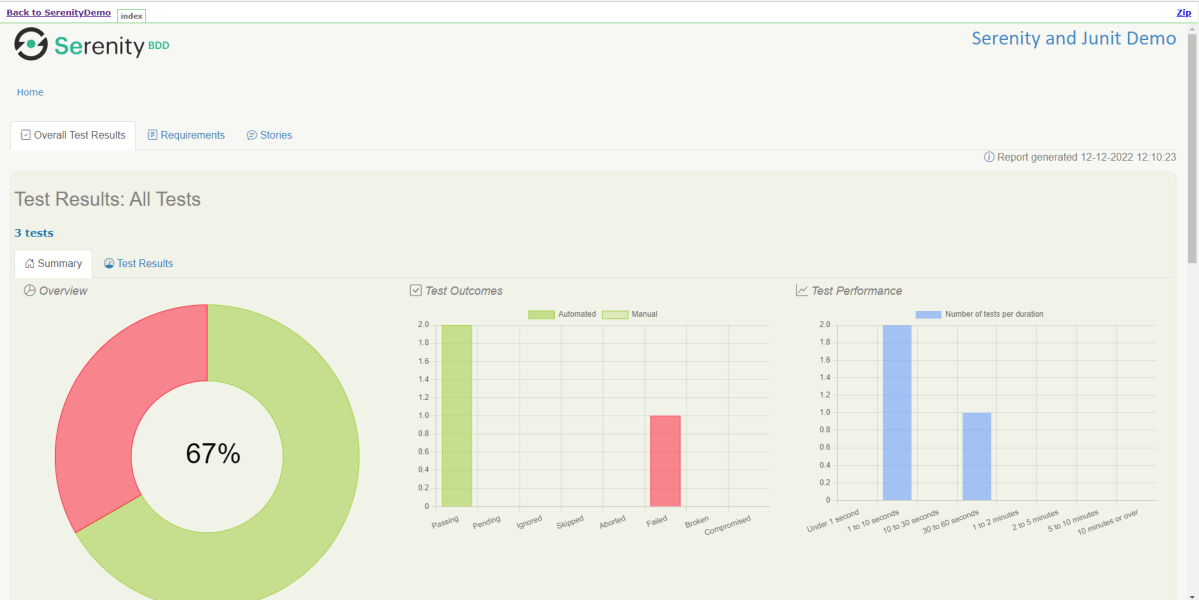Image resolution: width=1199 pixels, height=600 pixels.
Task: Click the Home breadcrumb link
Action: (30, 92)
